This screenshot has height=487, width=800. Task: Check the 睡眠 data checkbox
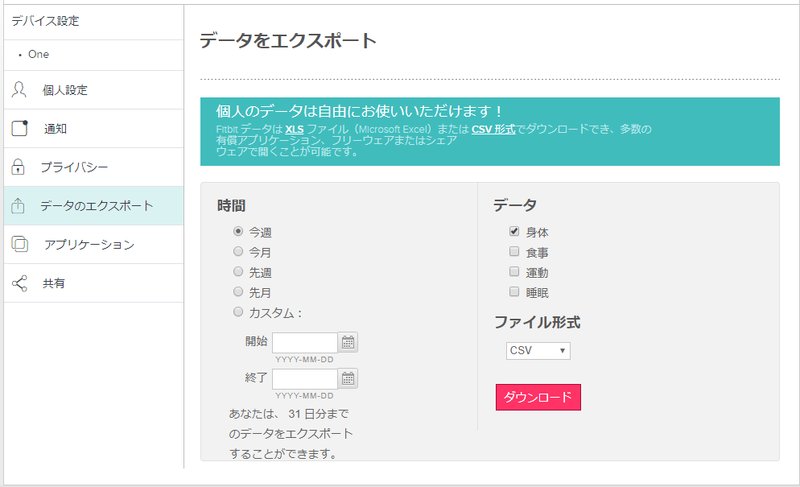514,292
